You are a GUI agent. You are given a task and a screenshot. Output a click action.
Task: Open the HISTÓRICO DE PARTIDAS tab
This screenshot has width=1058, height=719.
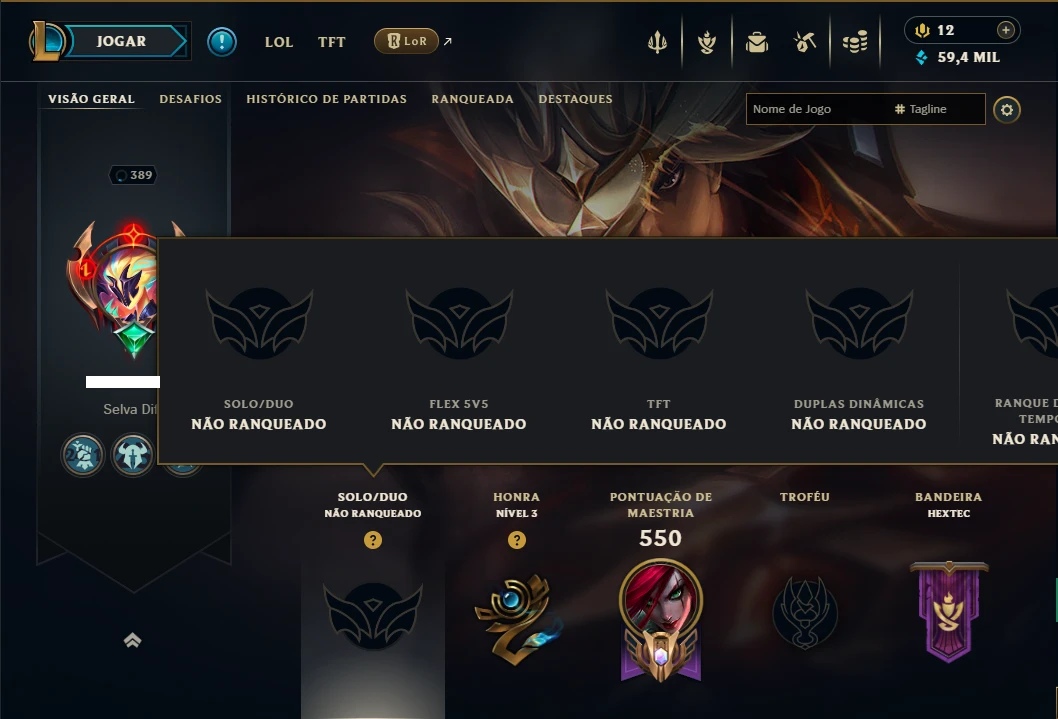click(x=327, y=99)
